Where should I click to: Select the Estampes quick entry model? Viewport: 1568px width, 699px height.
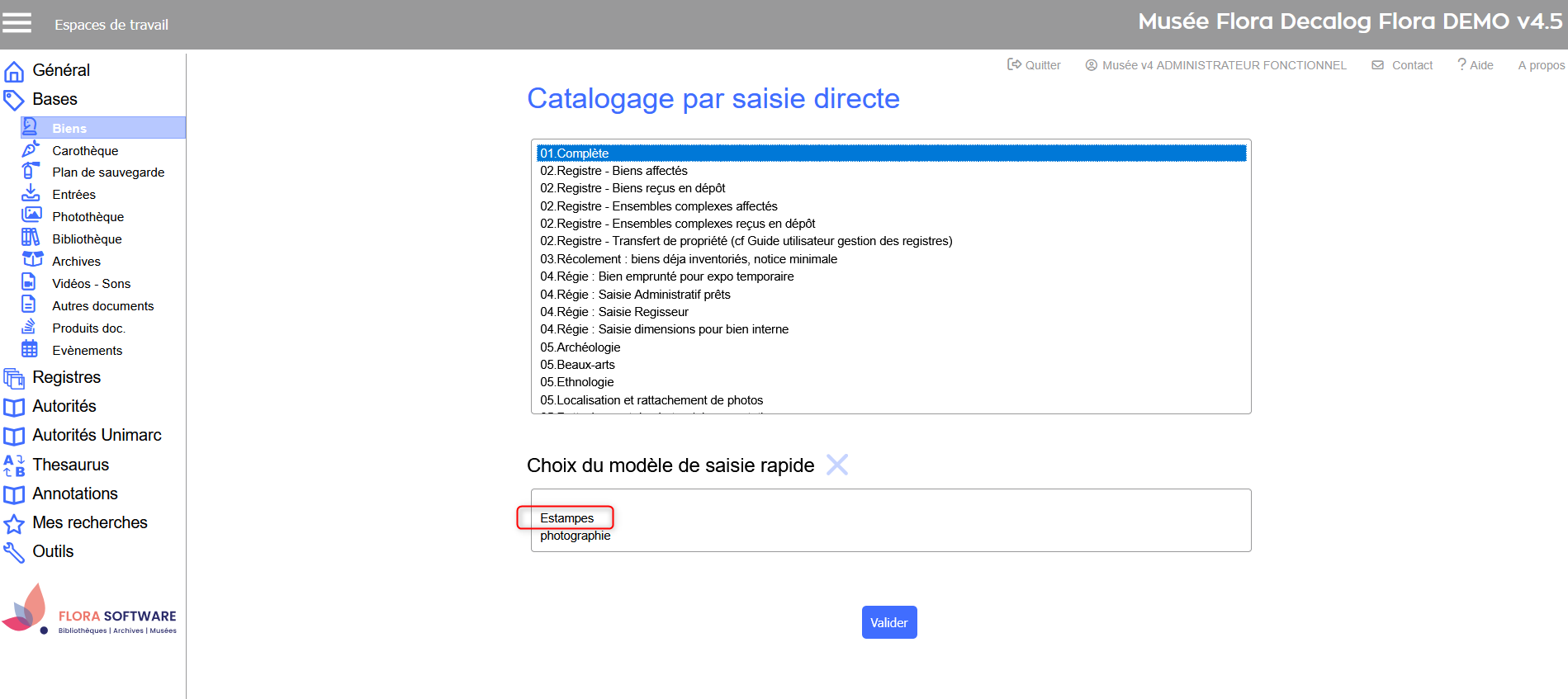(x=566, y=518)
